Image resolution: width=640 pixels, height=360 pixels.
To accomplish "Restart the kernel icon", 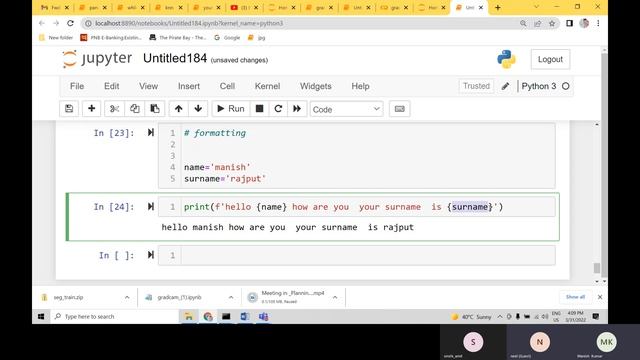I will coord(278,109).
